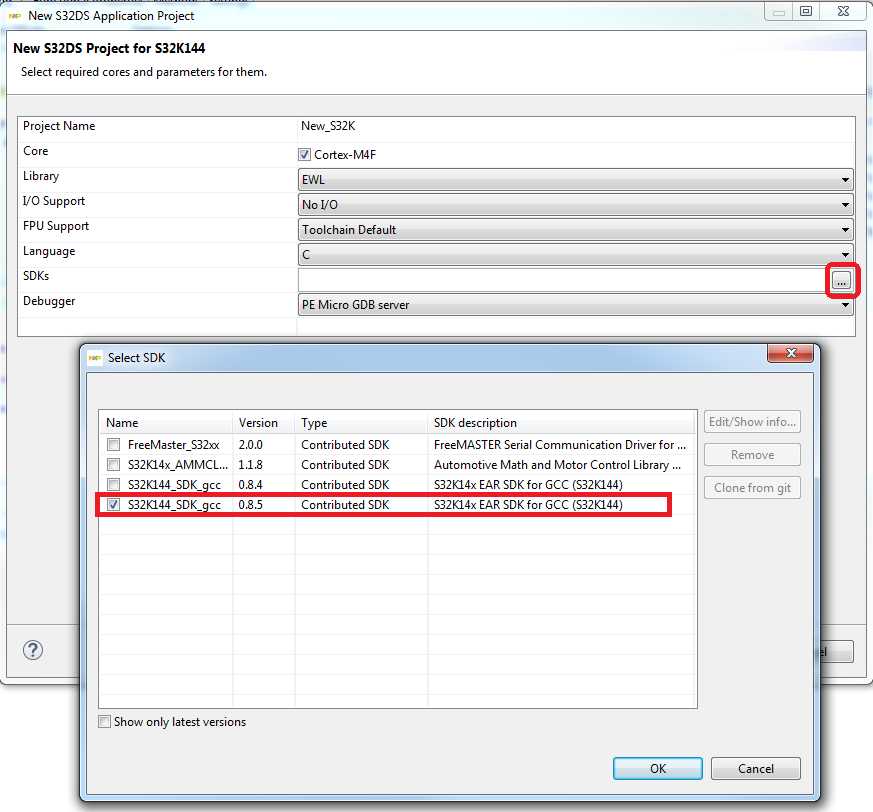Image resolution: width=873 pixels, height=812 pixels.
Task: Click the NXP icon in Select SDK title
Action: [x=95, y=358]
